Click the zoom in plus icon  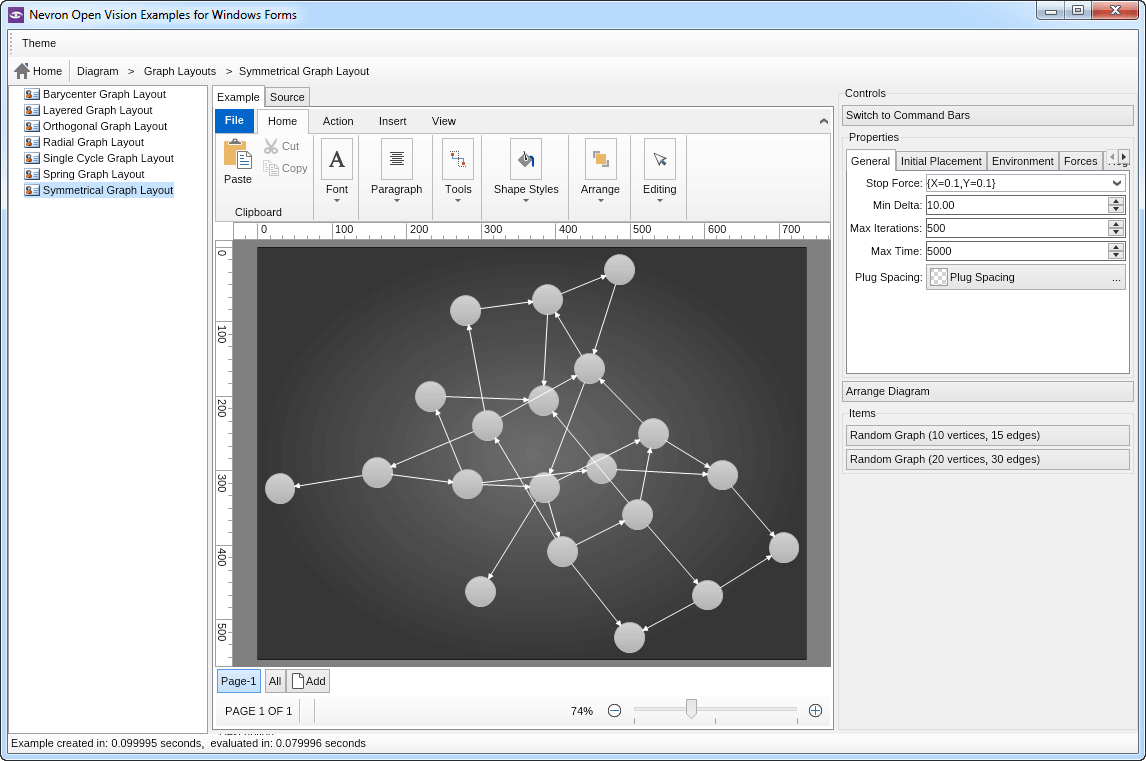pos(815,710)
